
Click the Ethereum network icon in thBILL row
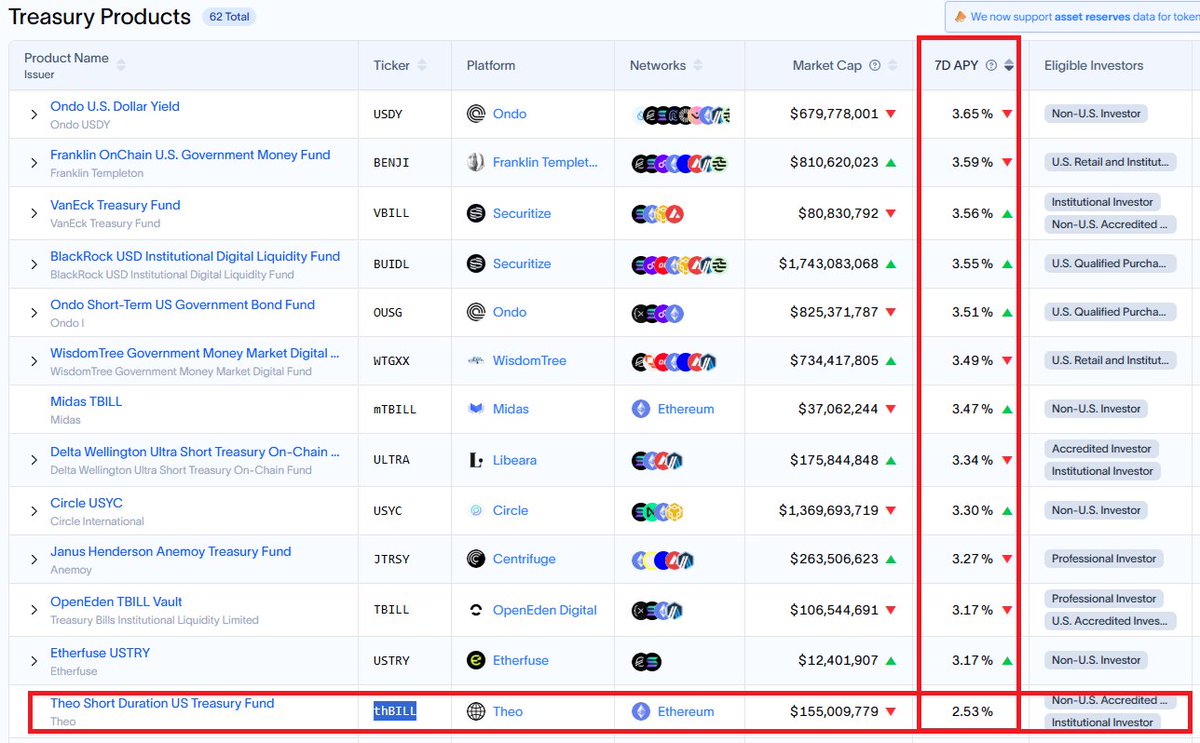[641, 712]
